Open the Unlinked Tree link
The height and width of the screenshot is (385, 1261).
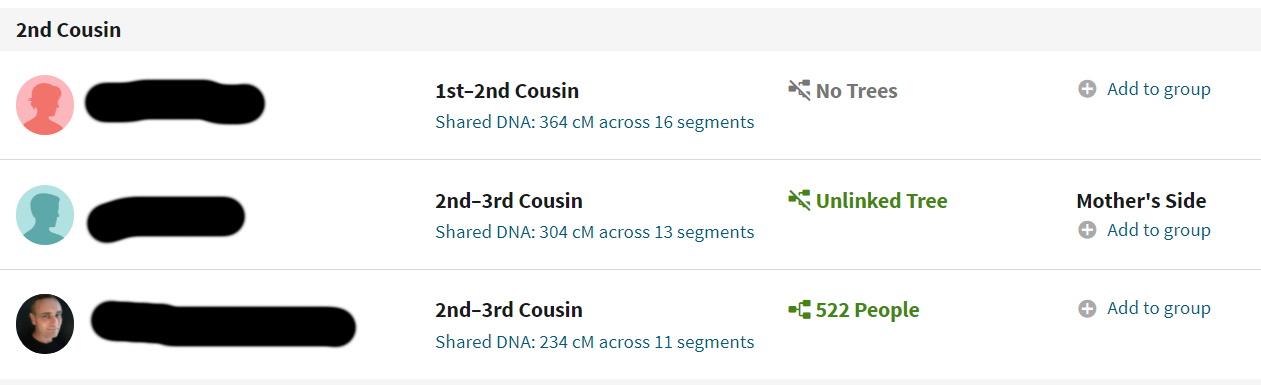click(x=881, y=201)
